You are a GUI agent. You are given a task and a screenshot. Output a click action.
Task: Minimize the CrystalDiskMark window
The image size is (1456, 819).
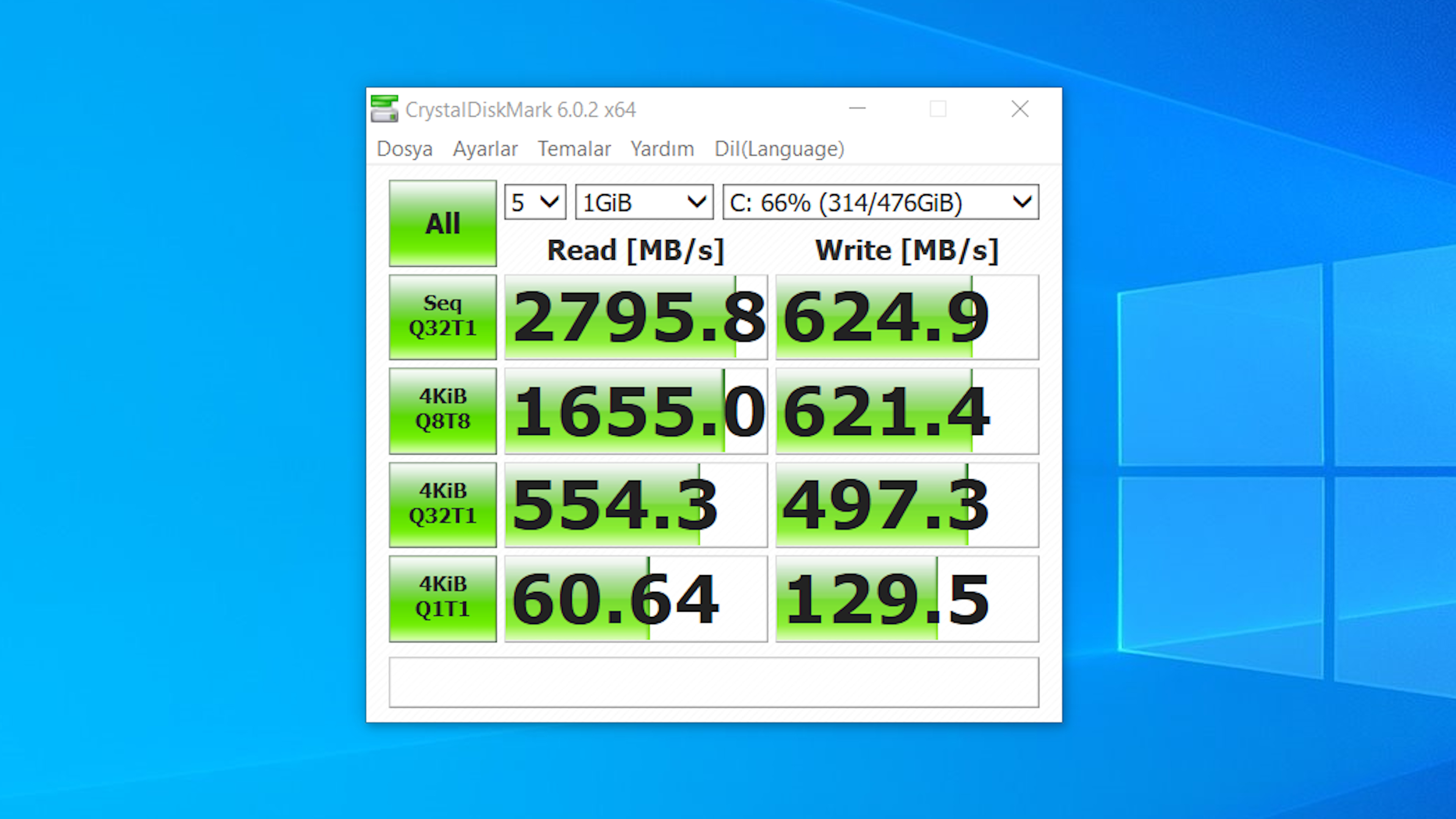click(x=857, y=108)
